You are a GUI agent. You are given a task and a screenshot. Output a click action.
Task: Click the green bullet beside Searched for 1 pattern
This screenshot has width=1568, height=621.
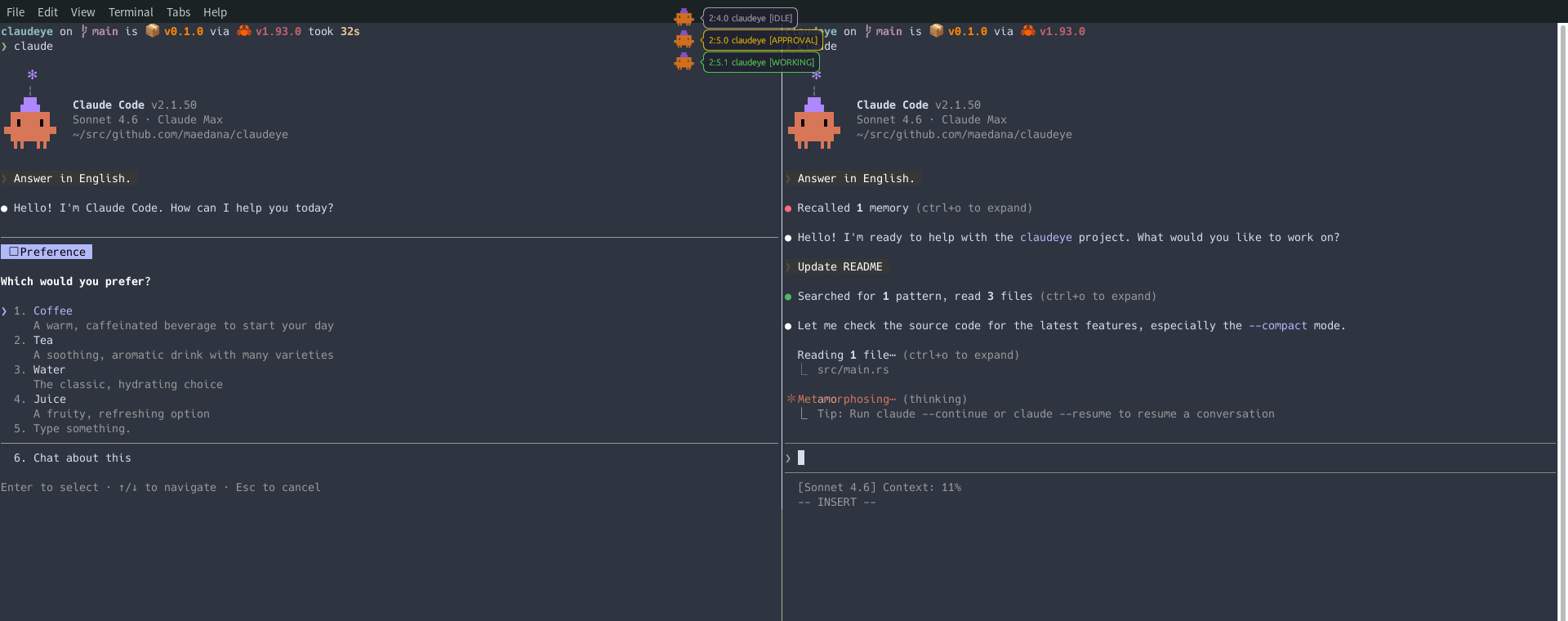788,297
